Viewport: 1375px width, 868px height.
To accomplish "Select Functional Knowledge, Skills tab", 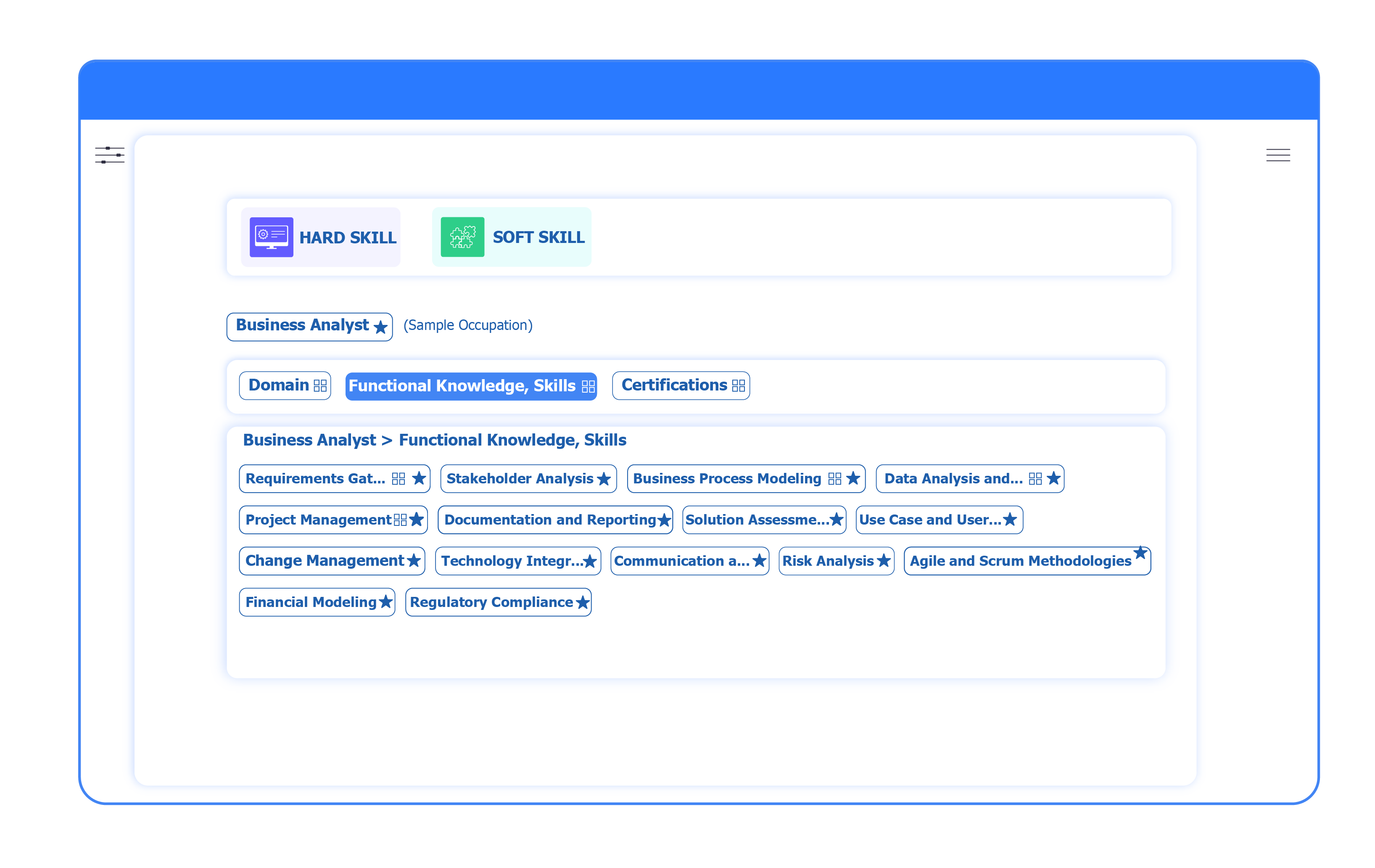I will (471, 386).
